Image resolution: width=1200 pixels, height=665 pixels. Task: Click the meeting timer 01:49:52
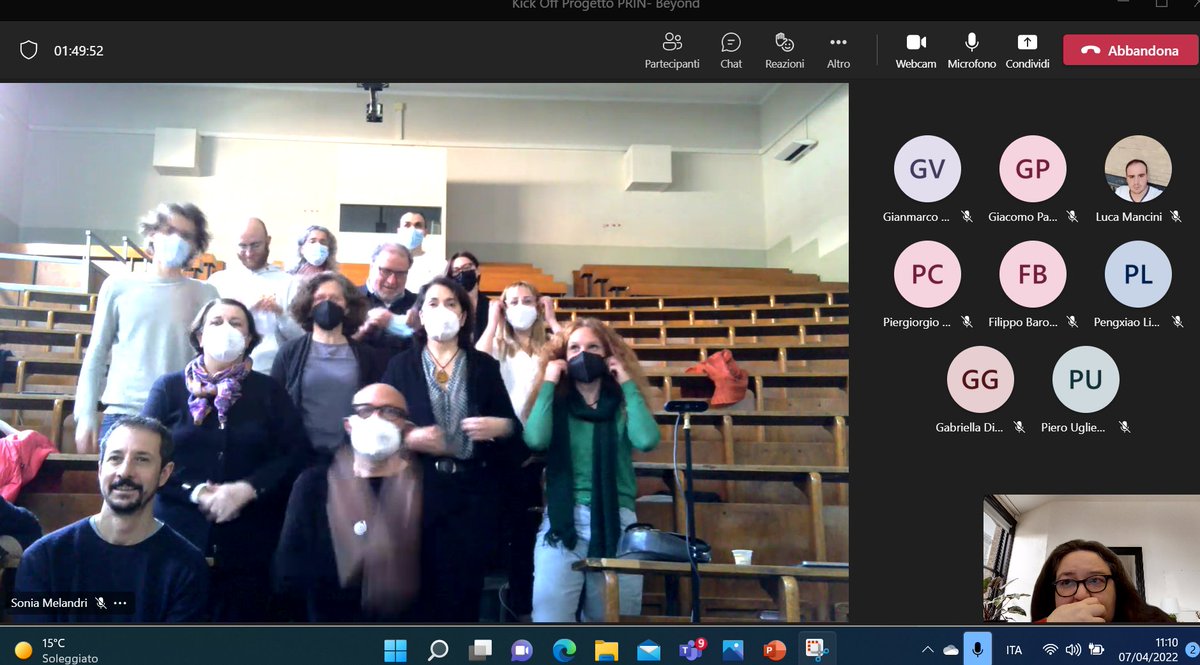point(79,50)
